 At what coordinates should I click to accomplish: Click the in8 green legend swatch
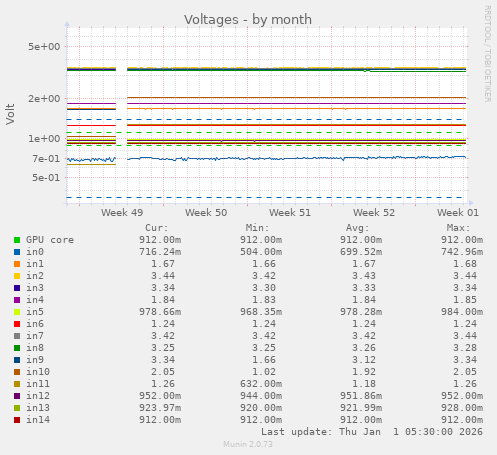(17, 348)
